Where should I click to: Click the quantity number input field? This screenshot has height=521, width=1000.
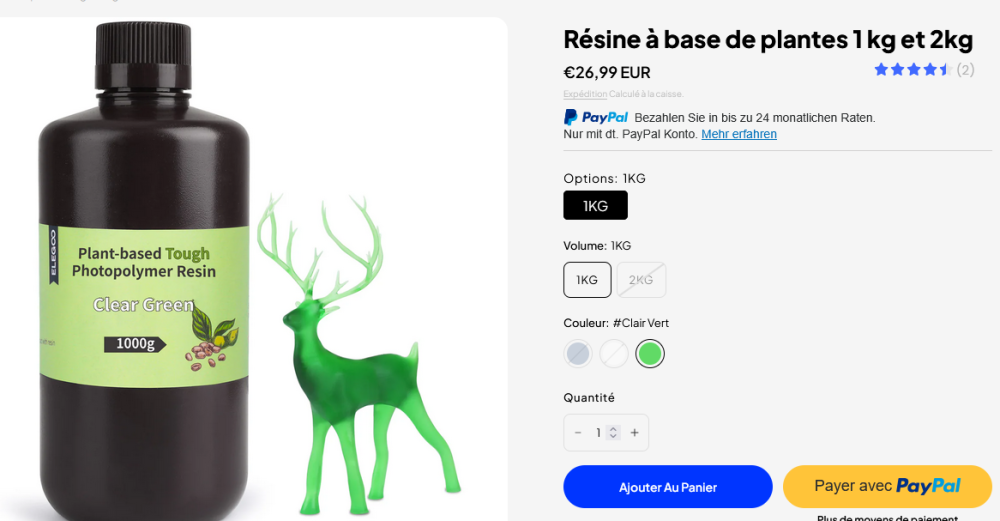point(599,433)
